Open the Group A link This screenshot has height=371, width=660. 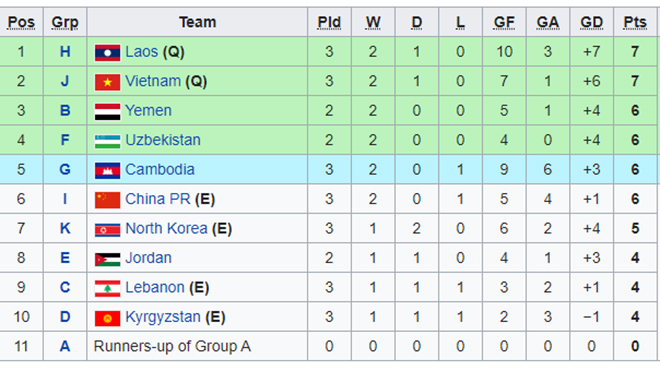pos(65,347)
